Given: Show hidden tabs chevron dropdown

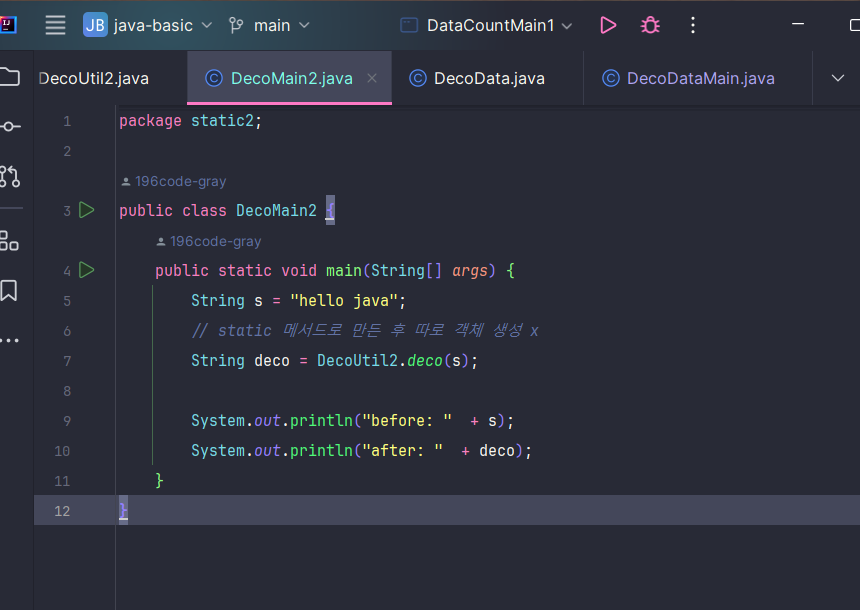Looking at the screenshot, I should pos(838,78).
